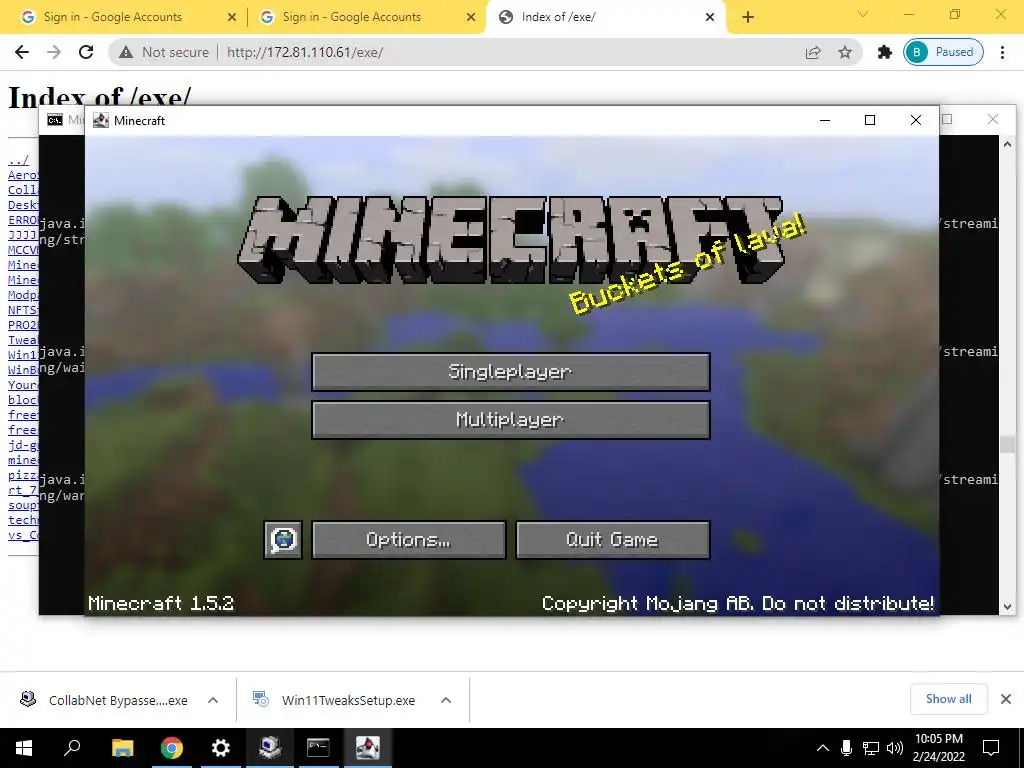Click console scrollbar up arrow
Image resolution: width=1024 pixels, height=768 pixels.
point(1007,144)
